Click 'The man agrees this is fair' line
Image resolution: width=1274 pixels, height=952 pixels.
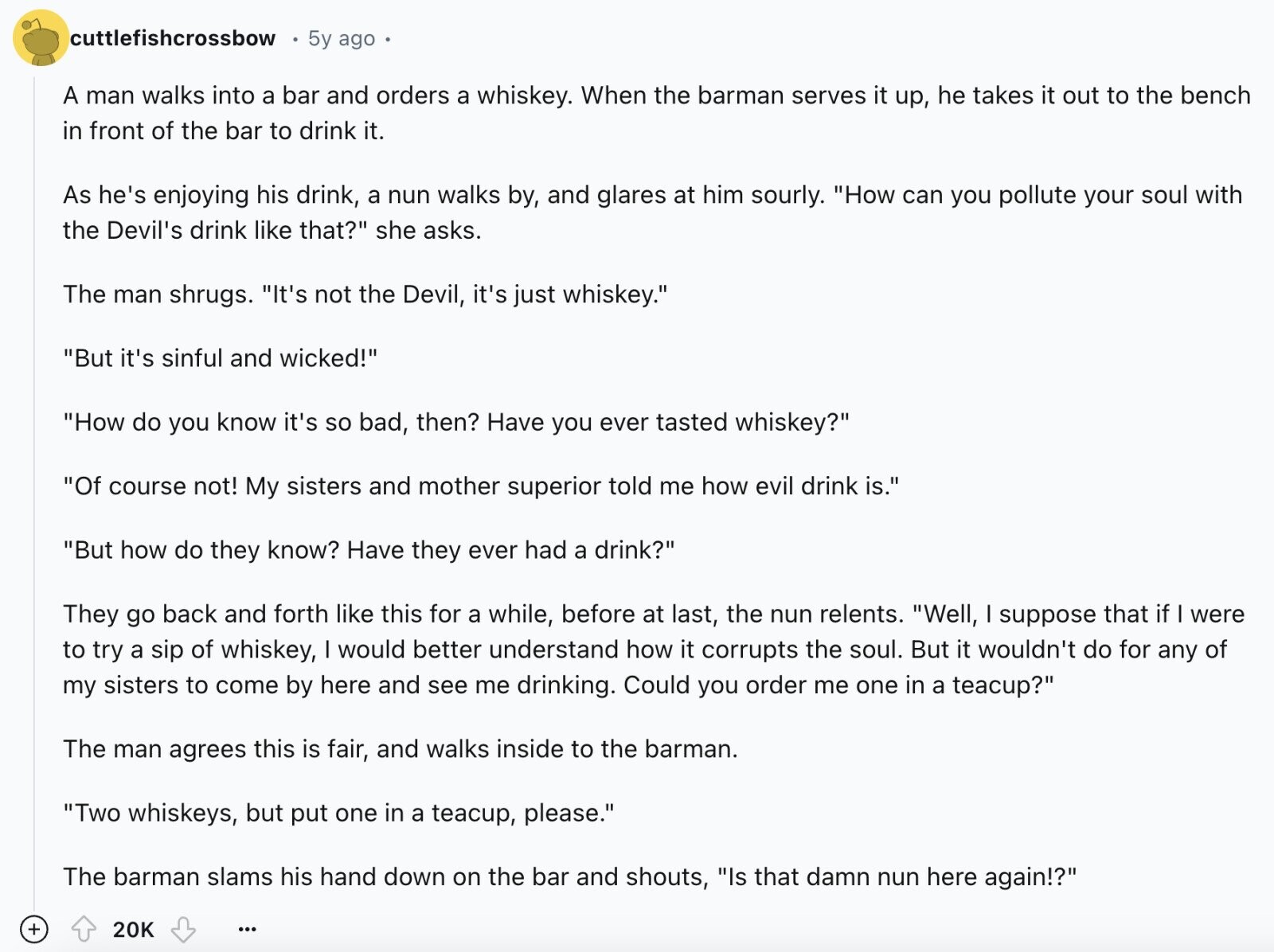click(x=401, y=749)
